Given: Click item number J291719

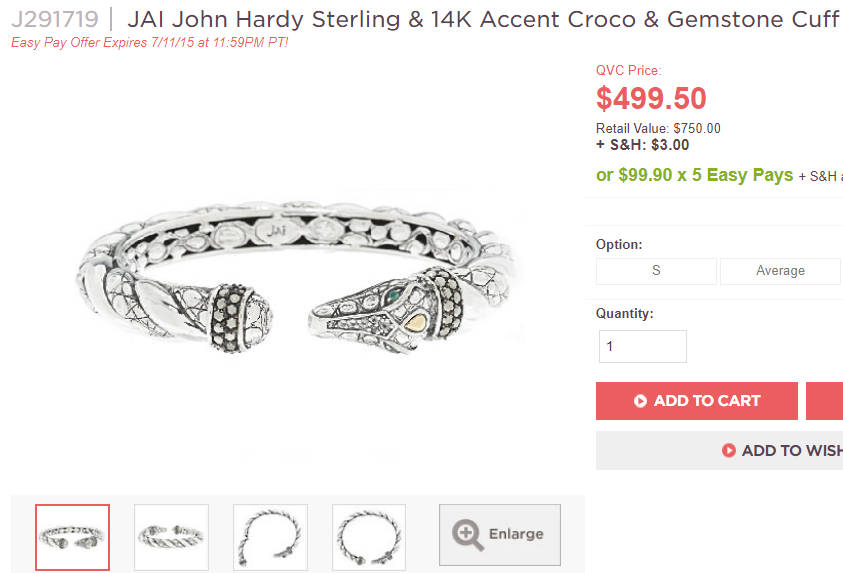Looking at the screenshot, I should tap(55, 19).
